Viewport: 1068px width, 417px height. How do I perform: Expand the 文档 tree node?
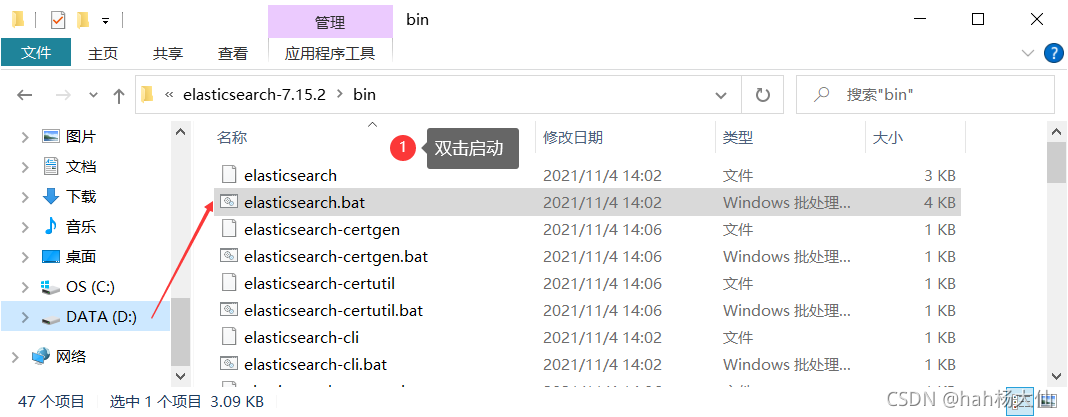point(25,167)
